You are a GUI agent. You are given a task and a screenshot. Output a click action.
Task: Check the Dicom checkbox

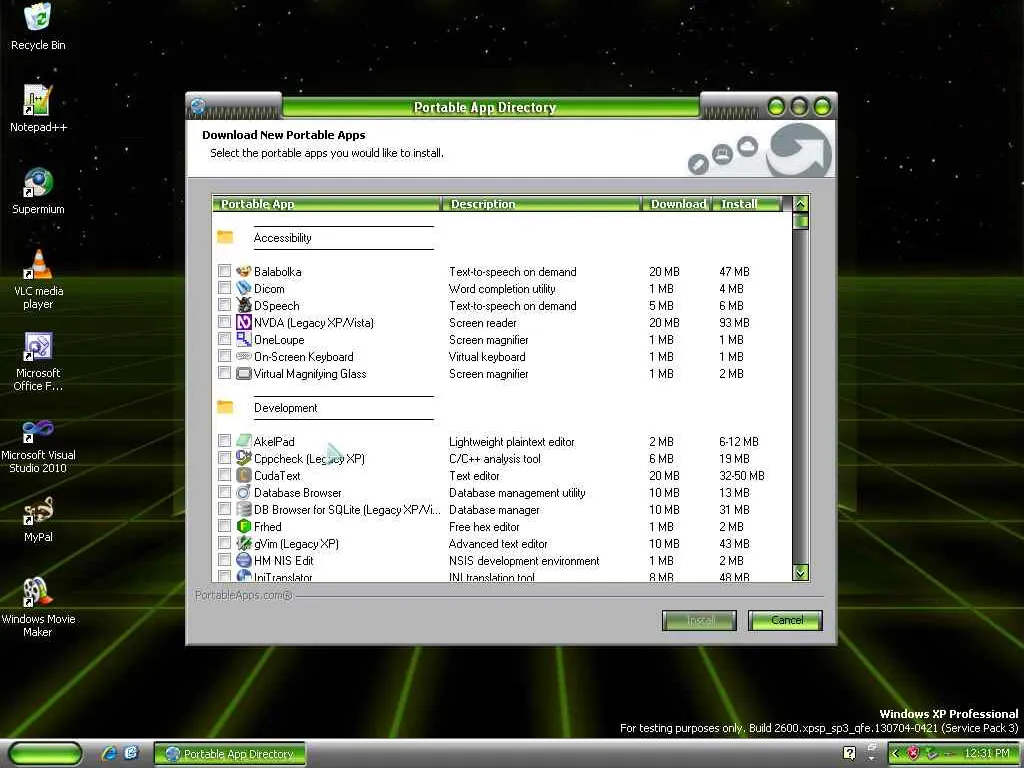[224, 287]
